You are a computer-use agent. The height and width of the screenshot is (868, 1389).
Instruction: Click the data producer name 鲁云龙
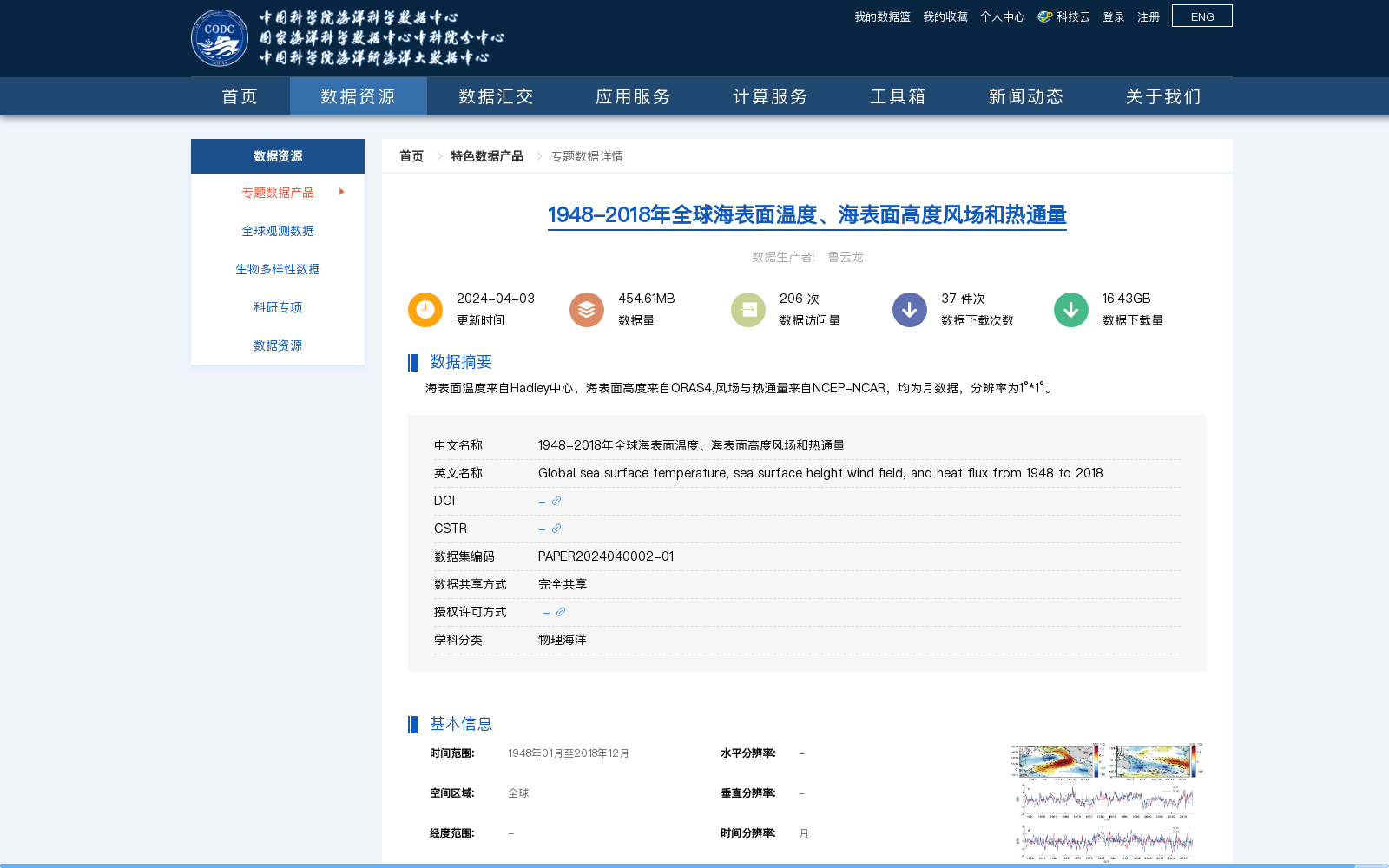[846, 257]
